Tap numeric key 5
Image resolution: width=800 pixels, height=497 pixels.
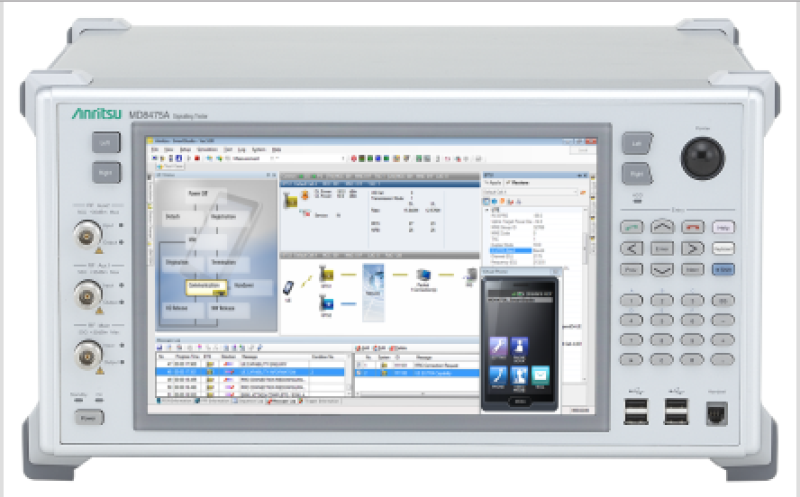[662, 320]
